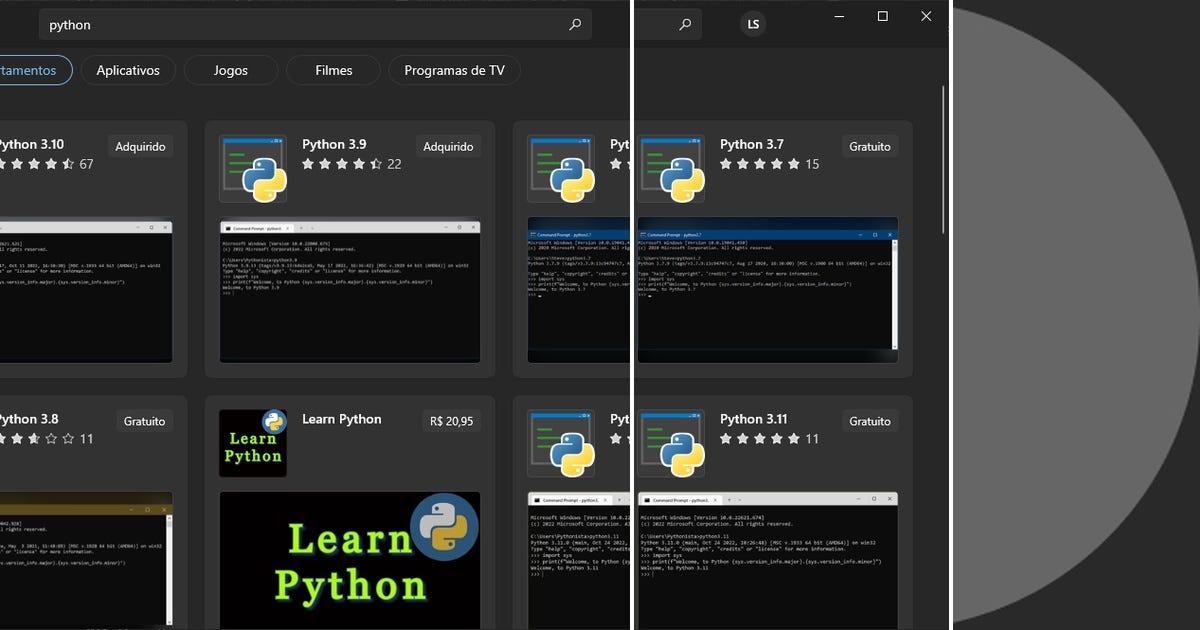Screen dimensions: 1200x630
Task: Select the Programas de TV category
Action: coord(455,70)
